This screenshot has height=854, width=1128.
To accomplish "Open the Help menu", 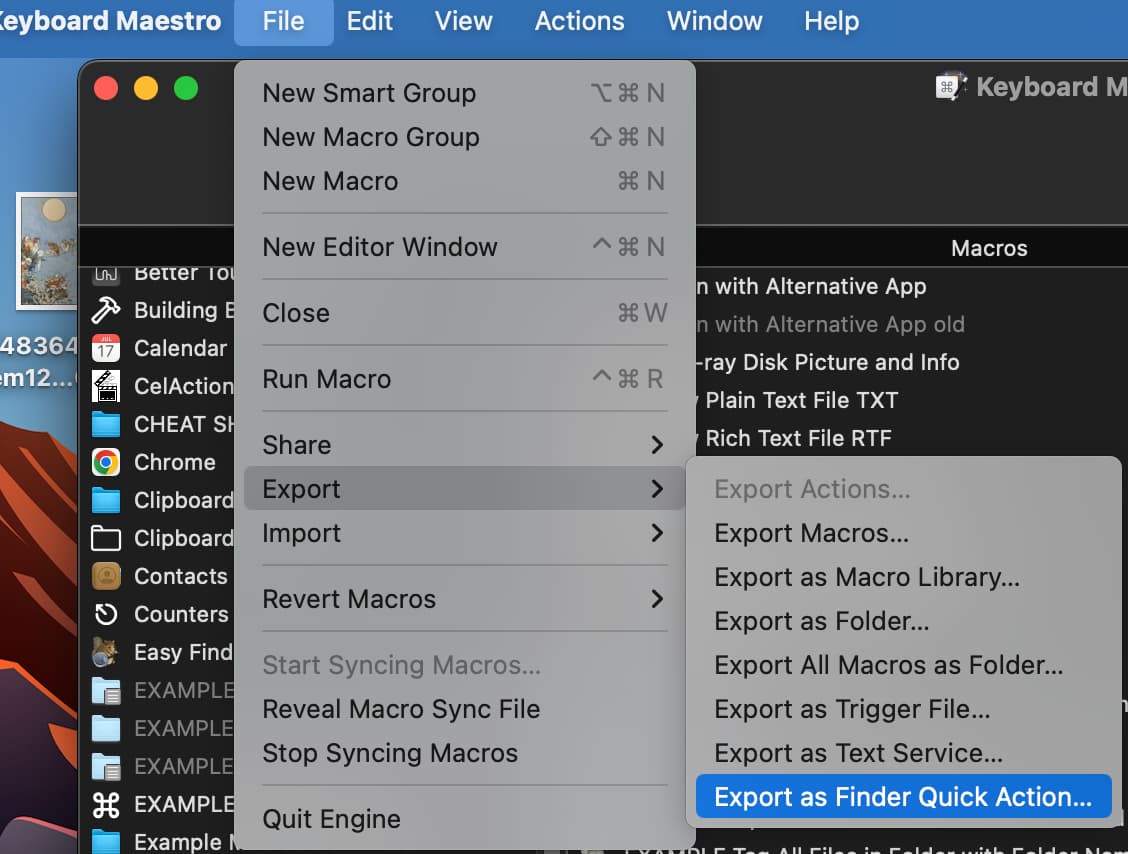I will [x=831, y=22].
